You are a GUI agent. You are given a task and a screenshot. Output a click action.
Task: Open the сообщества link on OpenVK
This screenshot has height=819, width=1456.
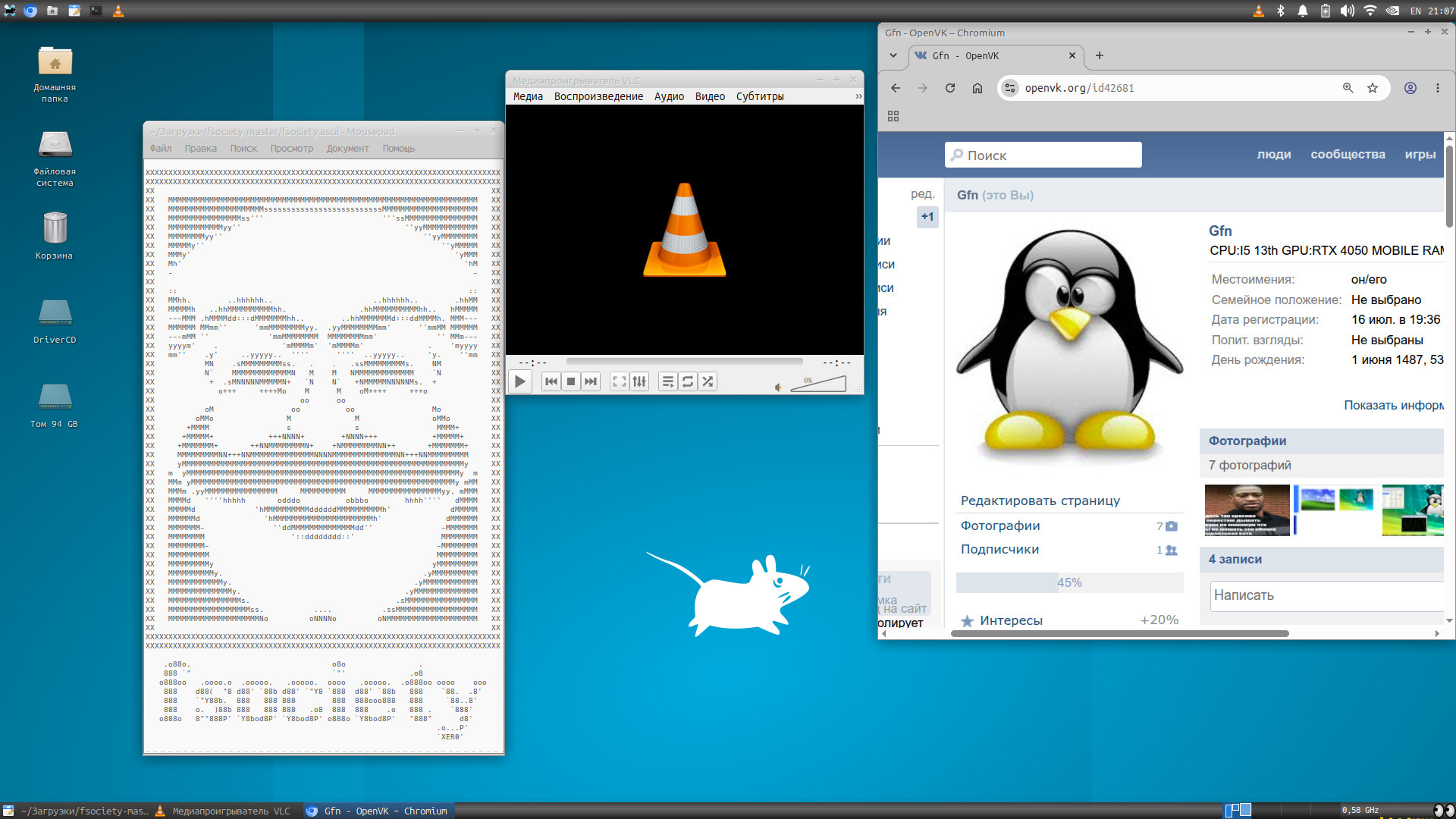tap(1348, 155)
